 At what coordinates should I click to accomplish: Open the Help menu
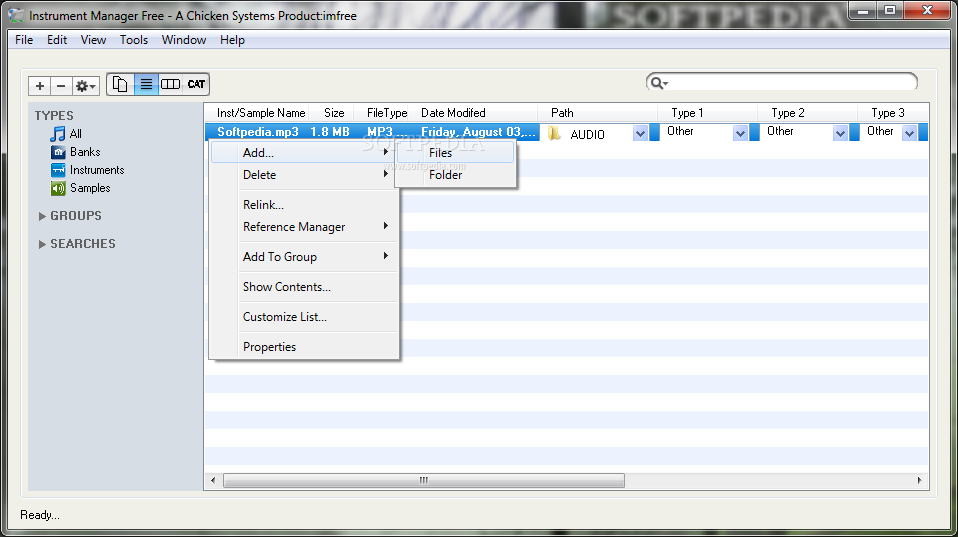232,40
